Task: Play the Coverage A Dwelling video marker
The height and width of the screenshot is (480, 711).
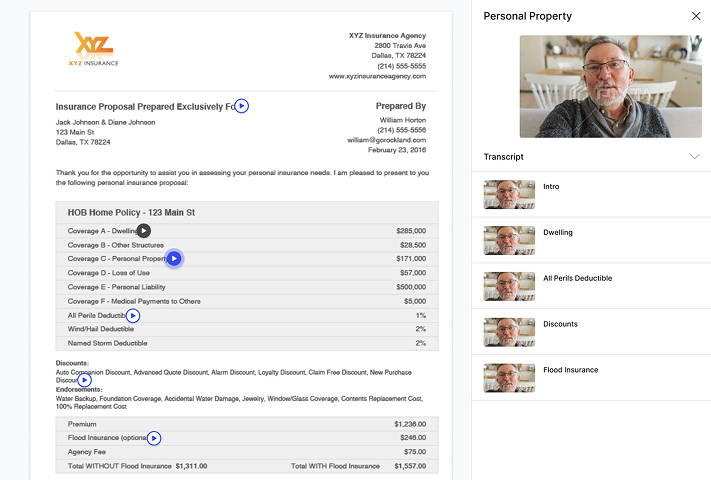Action: point(144,230)
